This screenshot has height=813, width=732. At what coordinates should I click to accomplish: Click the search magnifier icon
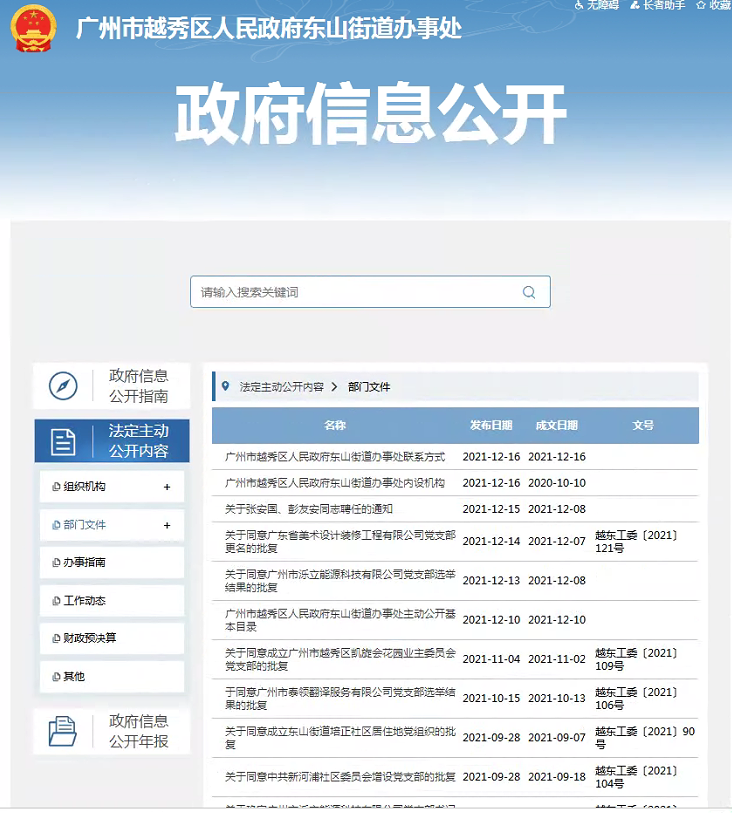point(529,292)
